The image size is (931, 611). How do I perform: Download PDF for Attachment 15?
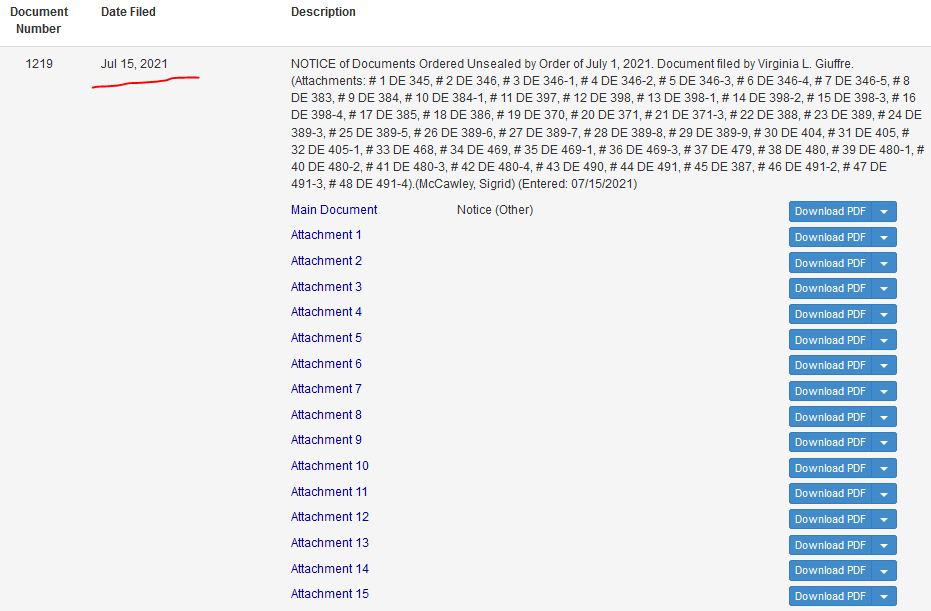click(x=830, y=596)
